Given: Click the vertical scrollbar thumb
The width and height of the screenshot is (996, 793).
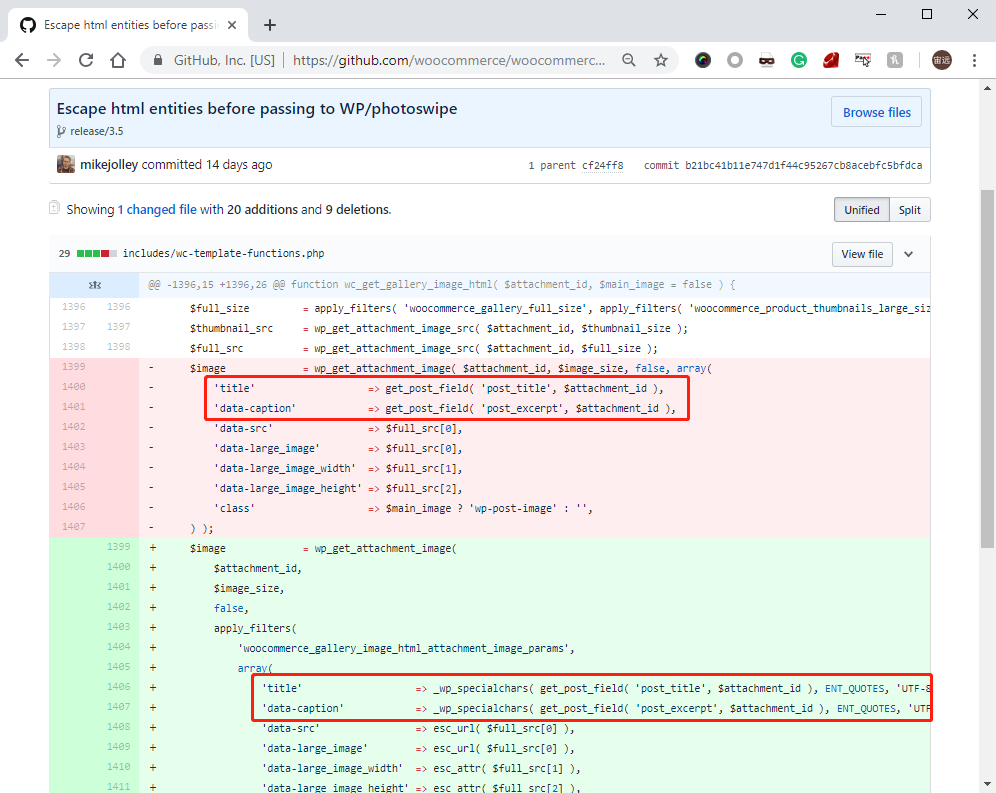Looking at the screenshot, I should pos(987,369).
